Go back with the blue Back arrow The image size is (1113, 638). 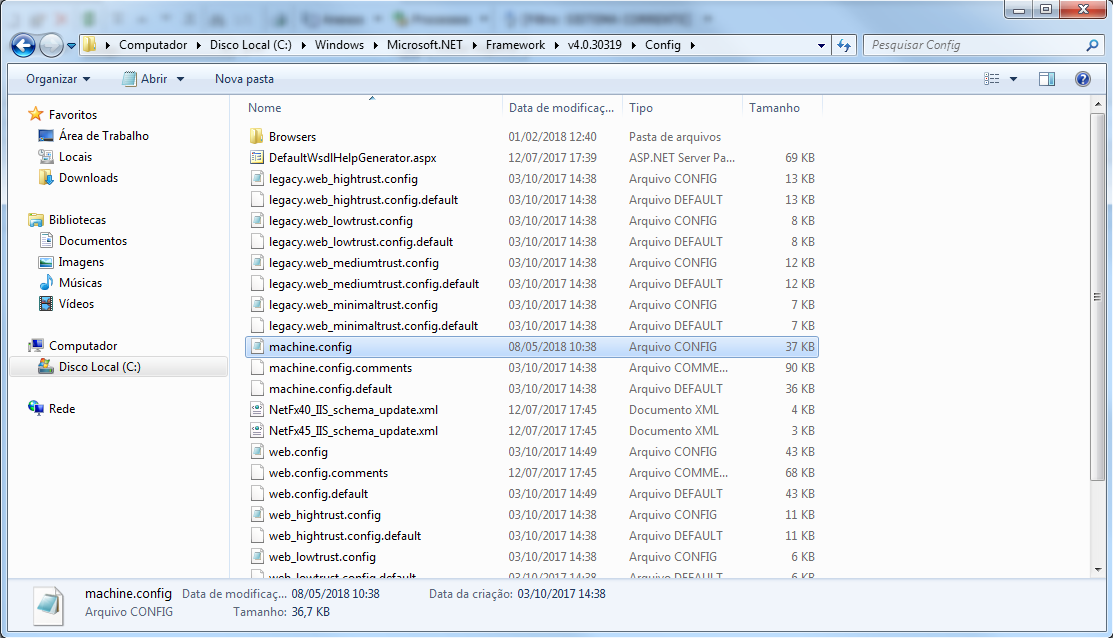[x=23, y=45]
